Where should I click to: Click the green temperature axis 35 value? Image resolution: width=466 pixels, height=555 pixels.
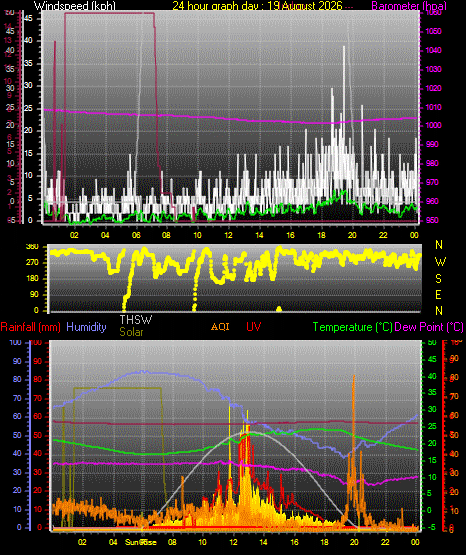(432, 393)
